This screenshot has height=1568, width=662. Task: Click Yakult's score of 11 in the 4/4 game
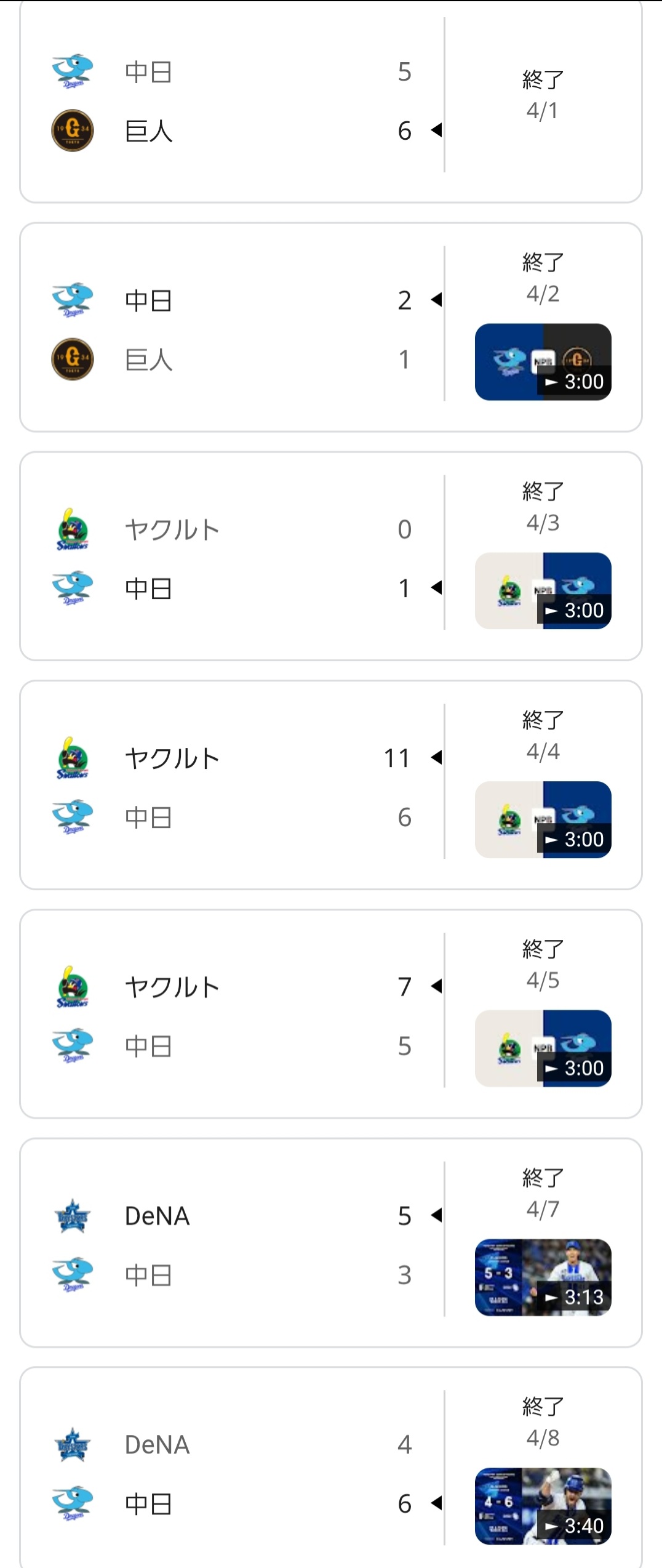(397, 758)
